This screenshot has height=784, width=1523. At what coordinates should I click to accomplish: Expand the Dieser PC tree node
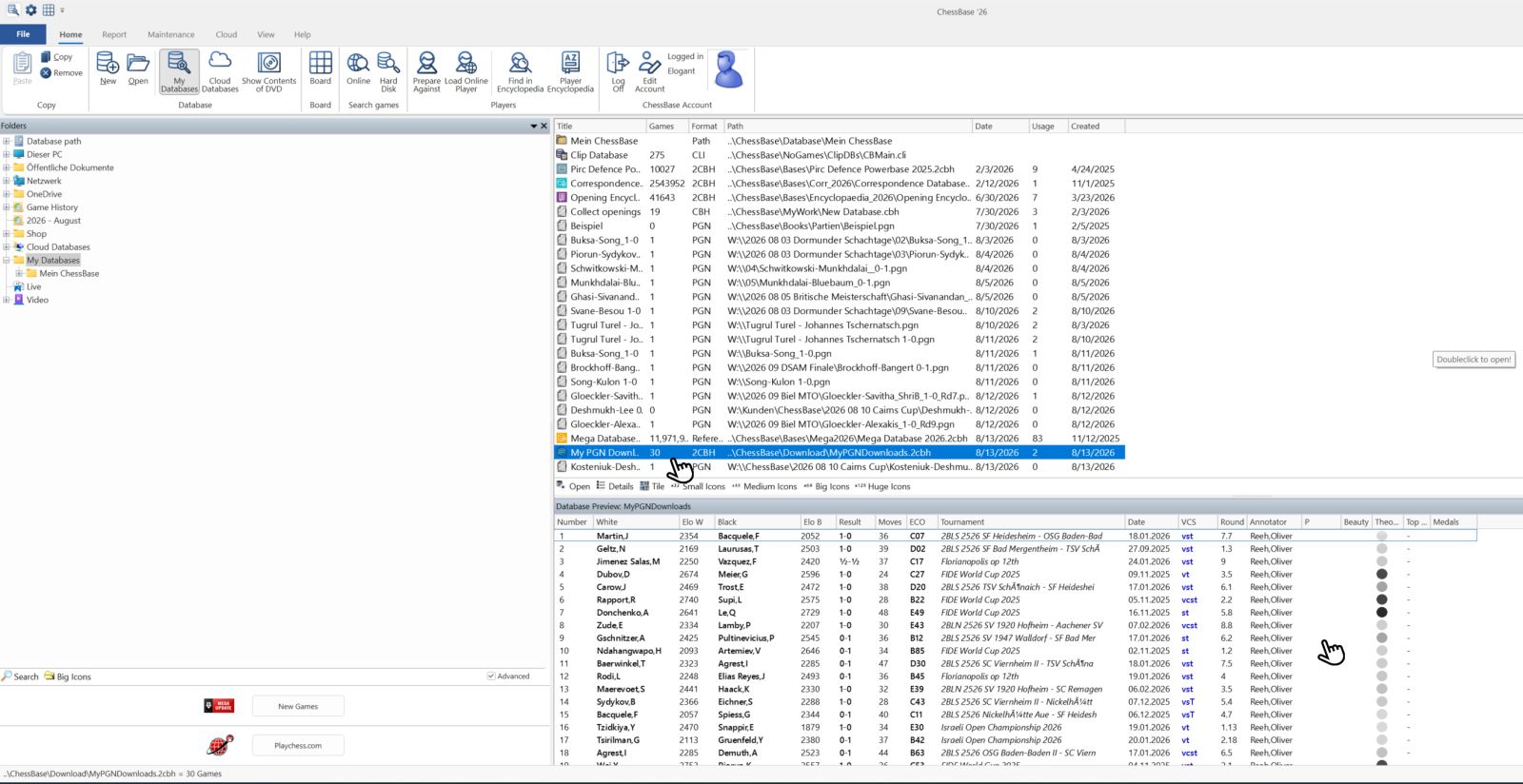pyautogui.click(x=7, y=154)
